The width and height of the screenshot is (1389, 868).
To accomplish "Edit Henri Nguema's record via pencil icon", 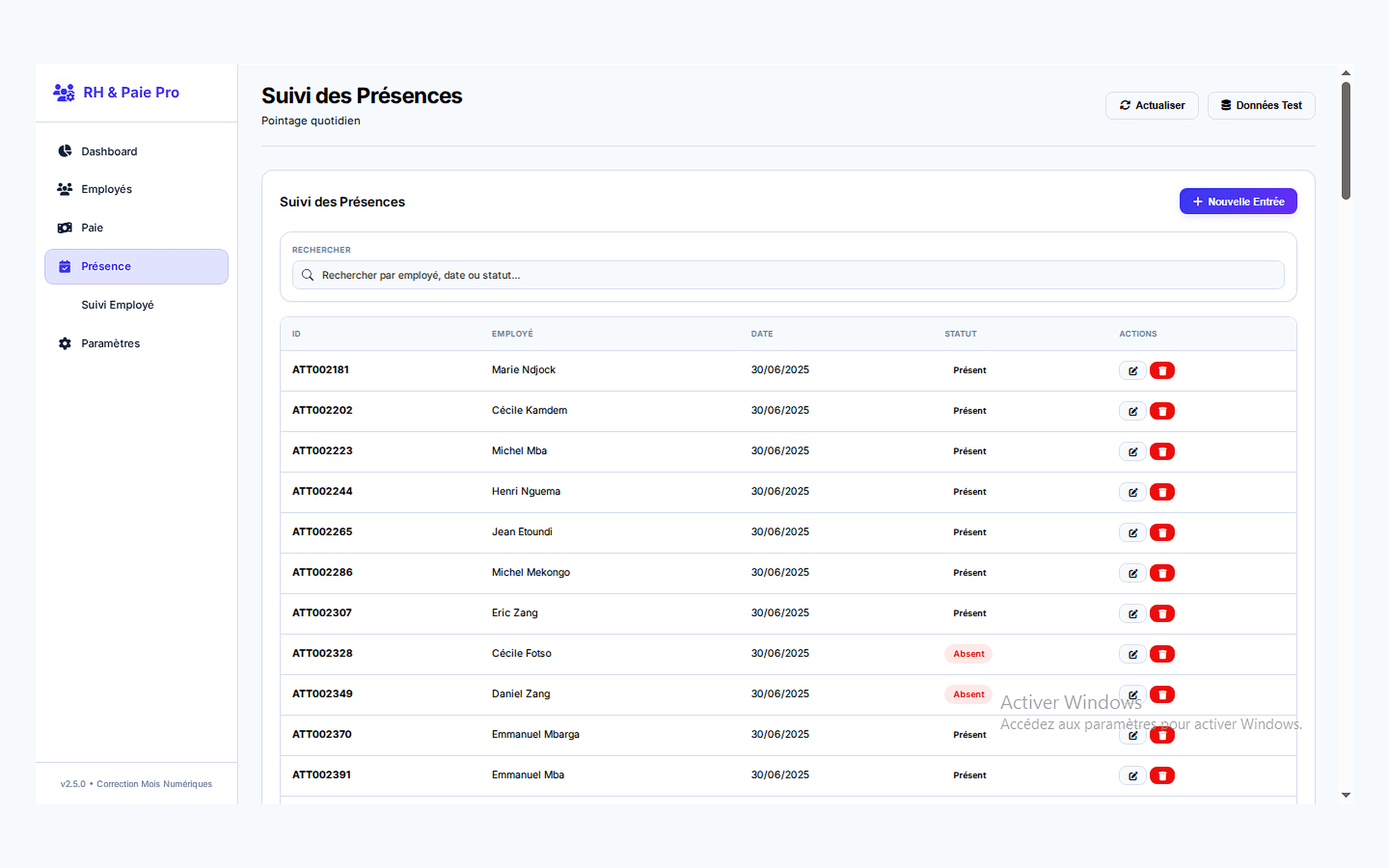I will 1132,492.
